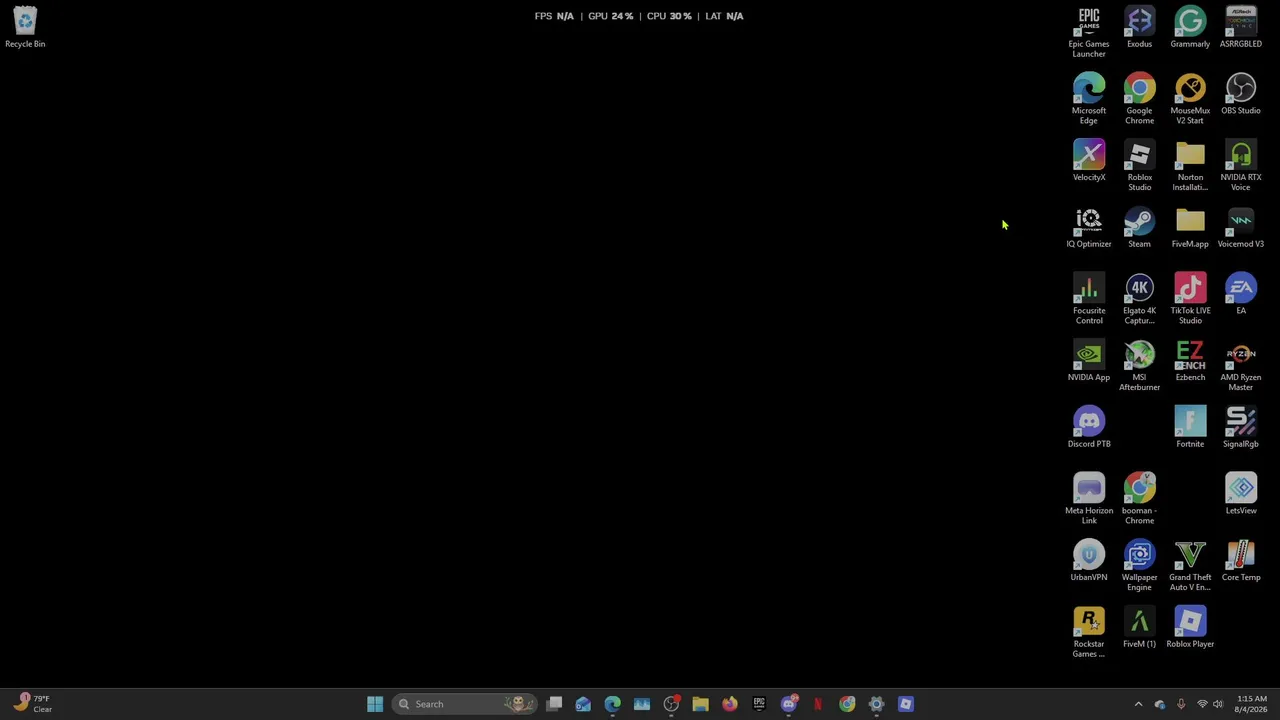
Task: Select the Wallpaper Engine desktop shortcut
Action: click(1139, 566)
